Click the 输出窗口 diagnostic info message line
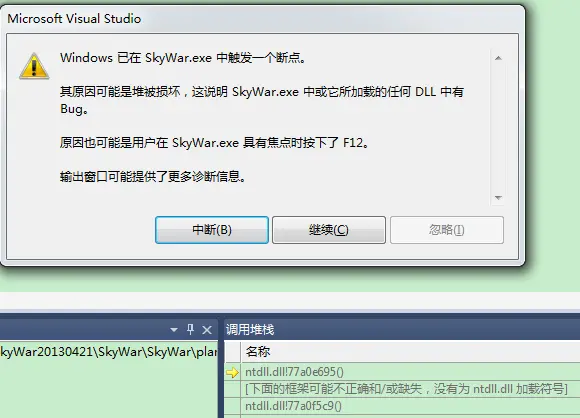 click(152, 176)
